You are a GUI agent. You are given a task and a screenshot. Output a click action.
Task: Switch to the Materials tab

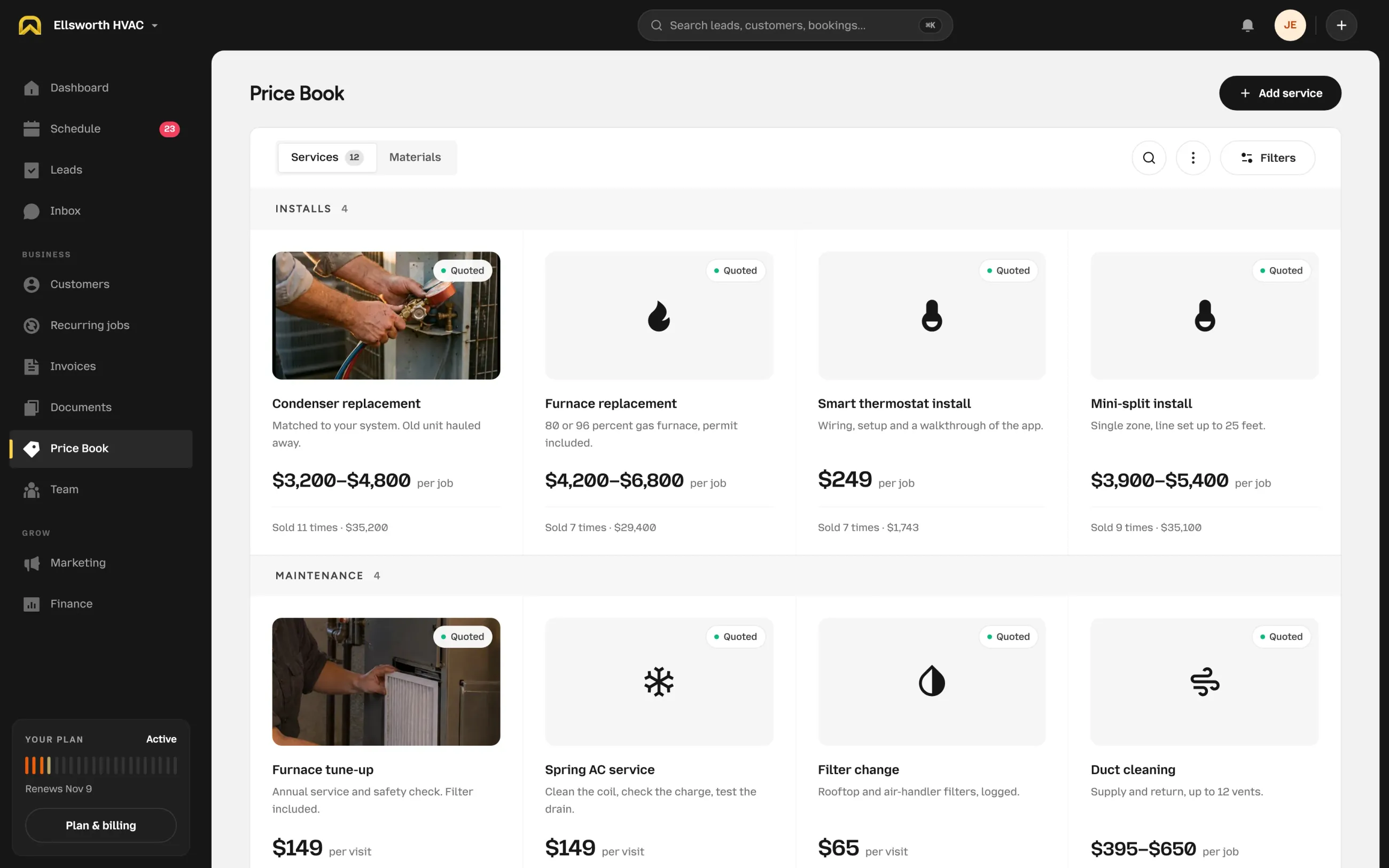(x=415, y=157)
